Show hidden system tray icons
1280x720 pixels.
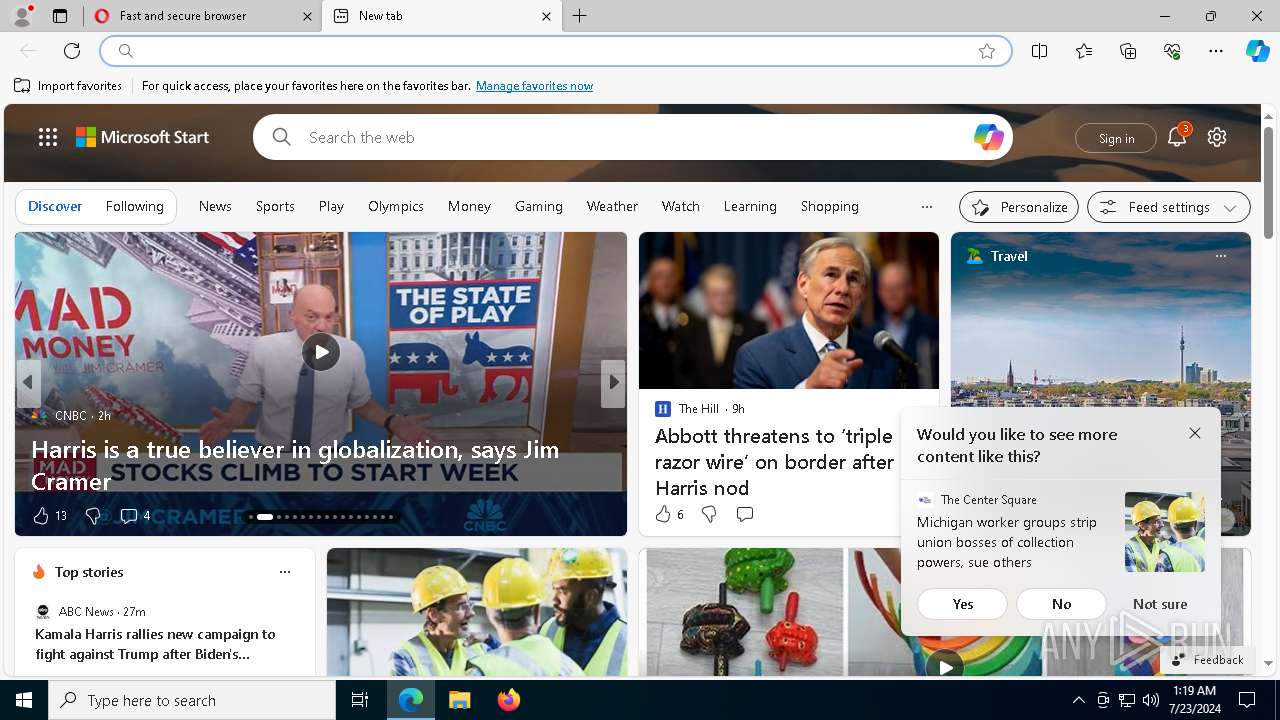coord(1078,700)
